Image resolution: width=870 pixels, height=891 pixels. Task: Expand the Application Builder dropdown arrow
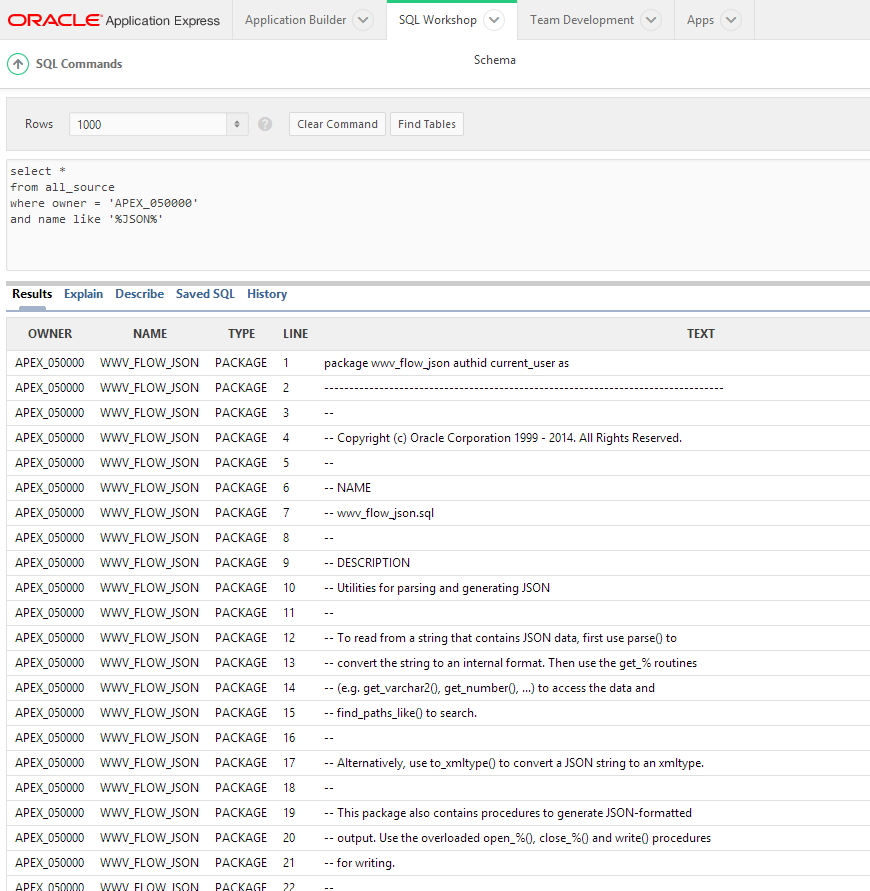coord(363,20)
